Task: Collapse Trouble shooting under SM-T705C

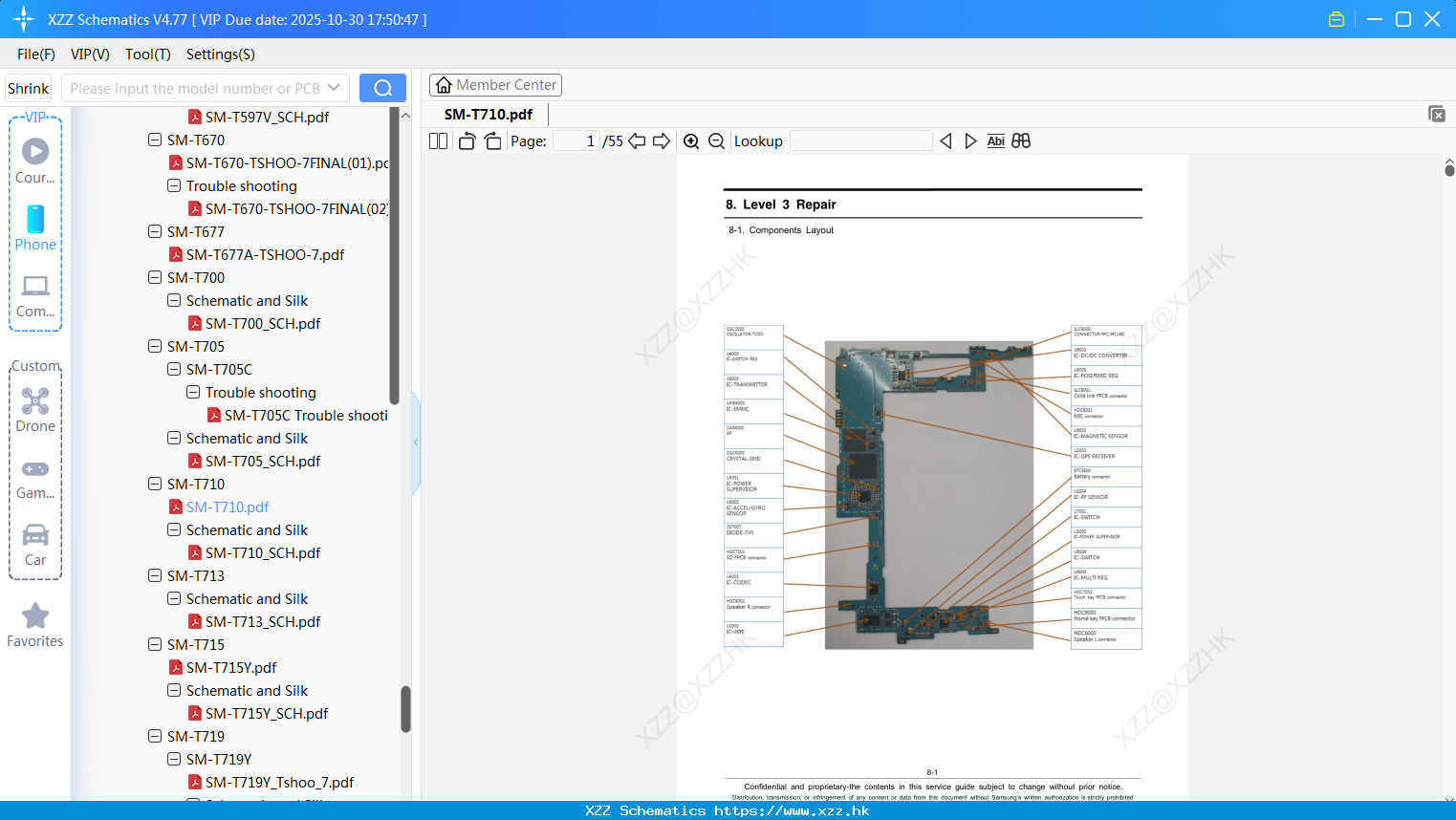Action: coord(193,393)
